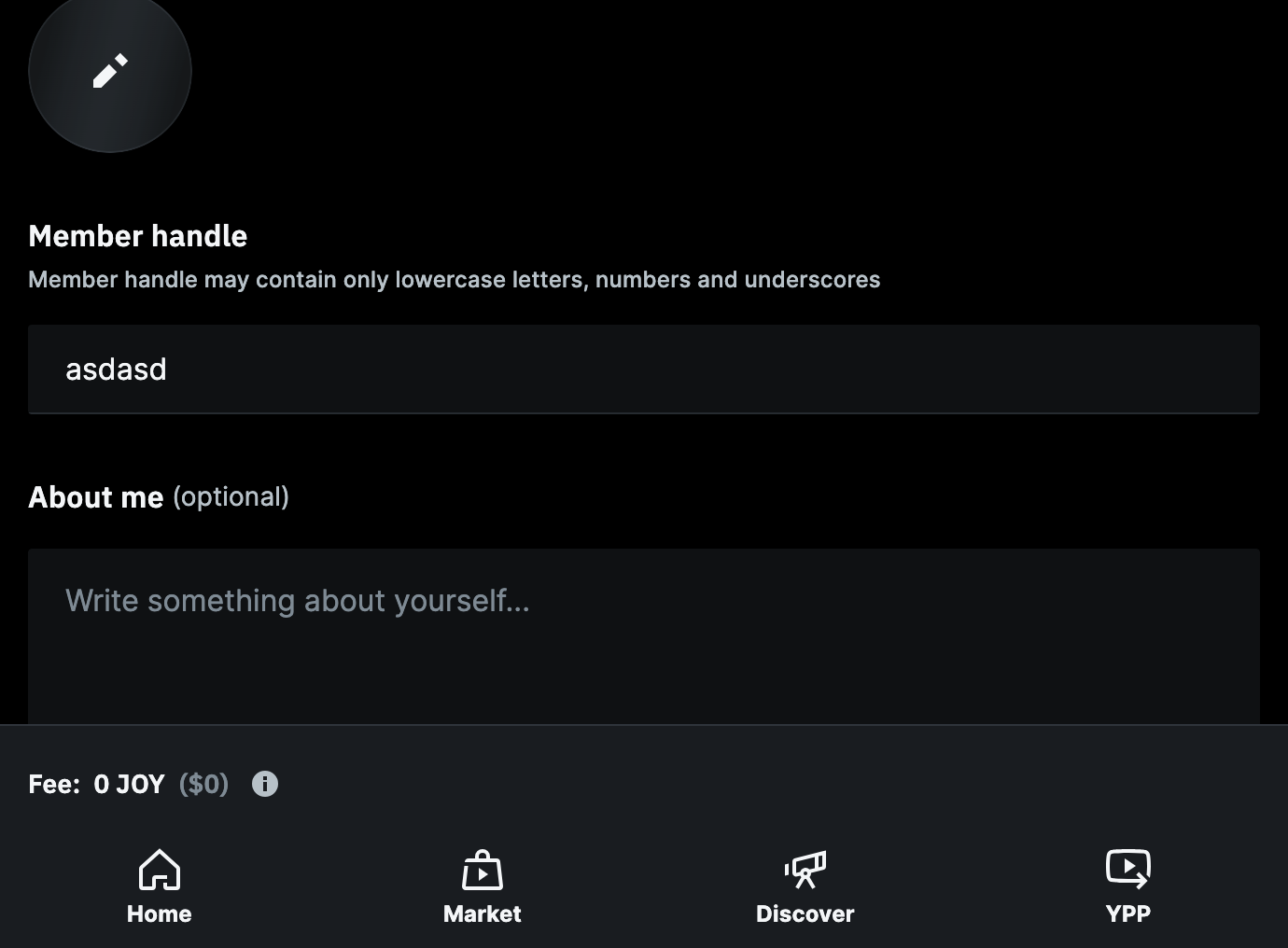1288x948 pixels.
Task: Click the Member handle heading
Action: [x=138, y=236]
